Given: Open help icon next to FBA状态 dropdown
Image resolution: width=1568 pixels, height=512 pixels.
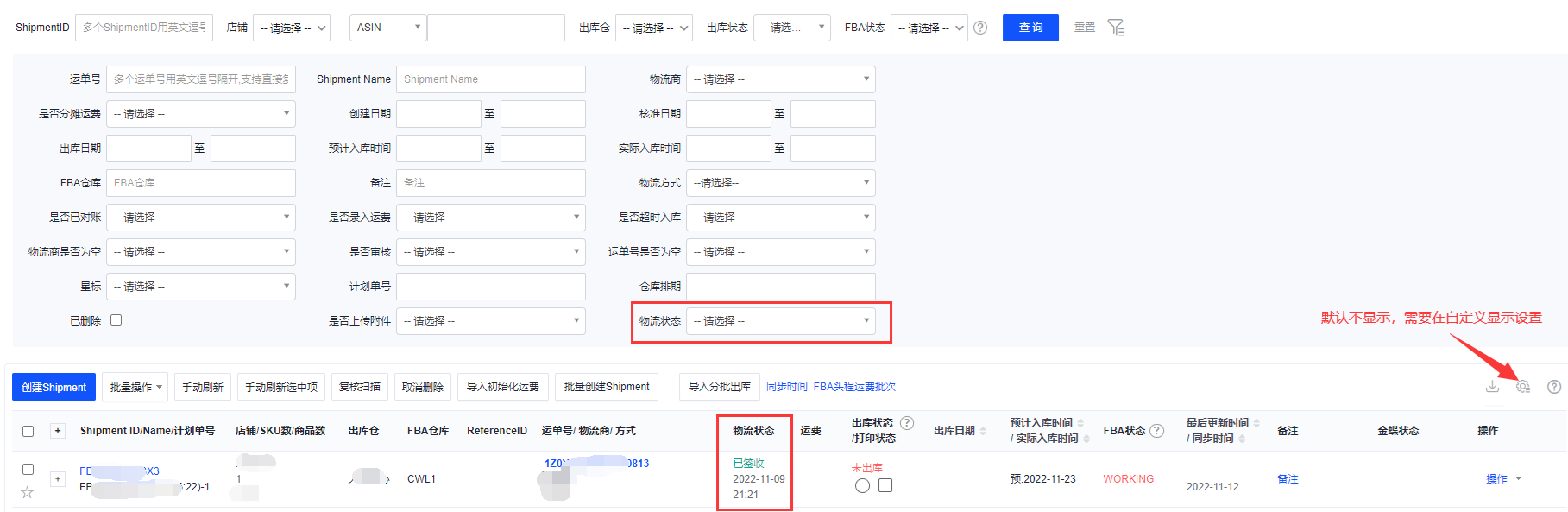Looking at the screenshot, I should (x=980, y=28).
